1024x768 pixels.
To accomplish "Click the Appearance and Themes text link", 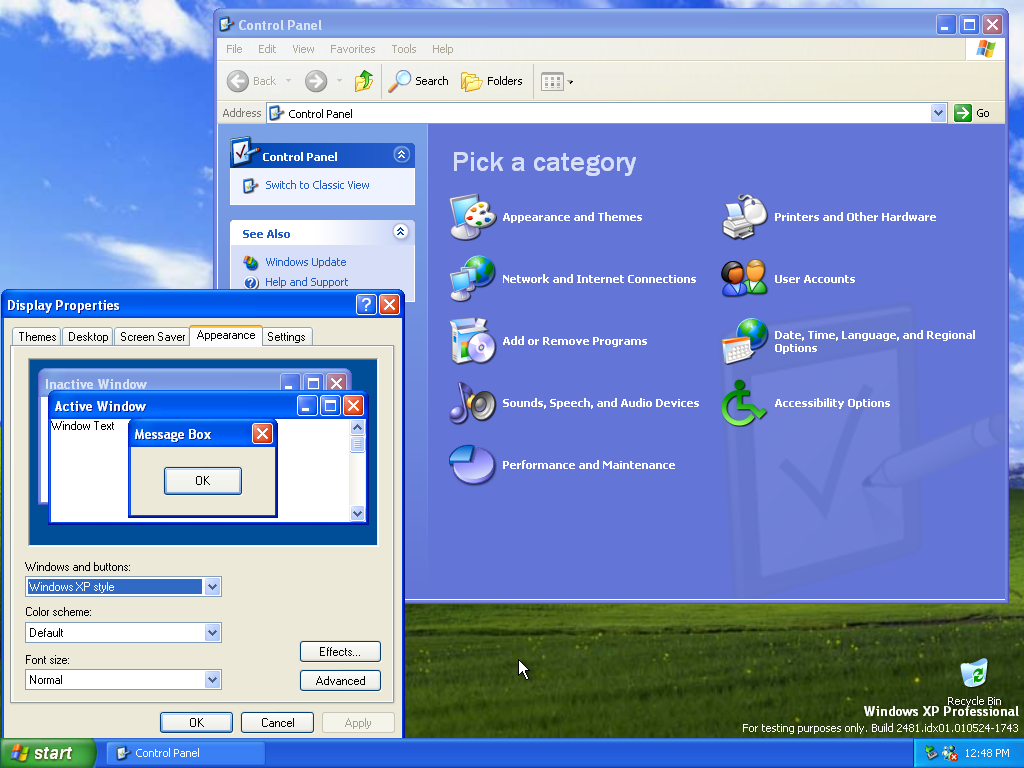I will (572, 217).
